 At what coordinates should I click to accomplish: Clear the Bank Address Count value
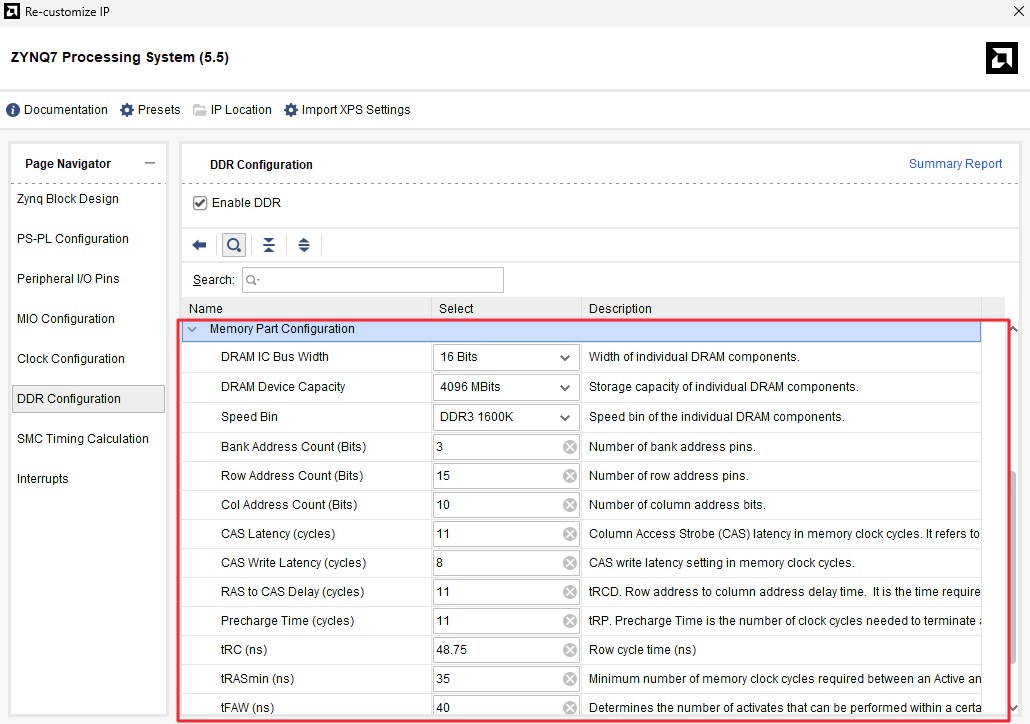(x=570, y=447)
